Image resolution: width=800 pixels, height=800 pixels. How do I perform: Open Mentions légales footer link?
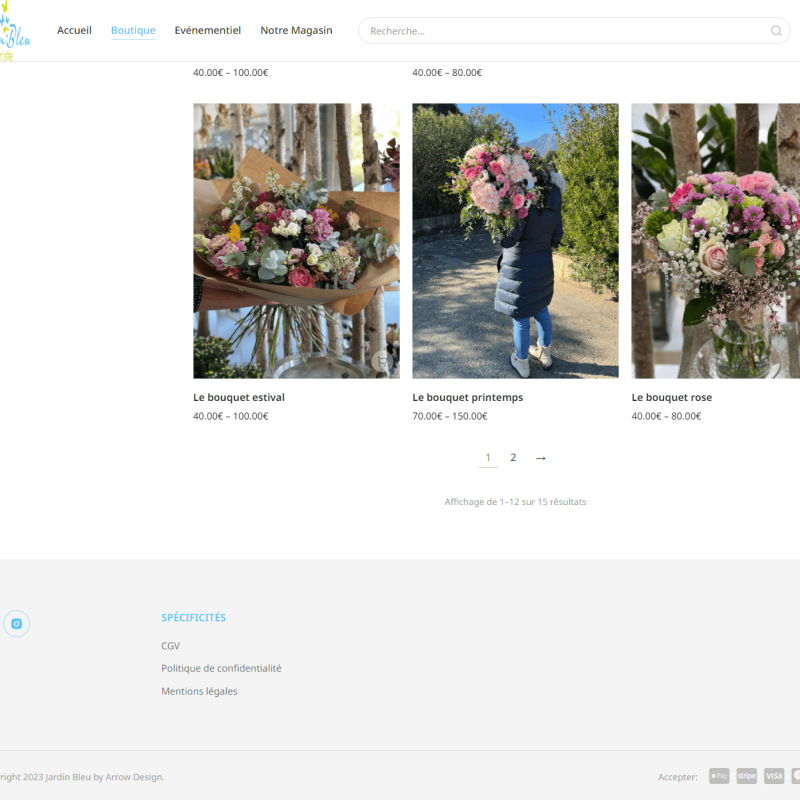(x=199, y=691)
